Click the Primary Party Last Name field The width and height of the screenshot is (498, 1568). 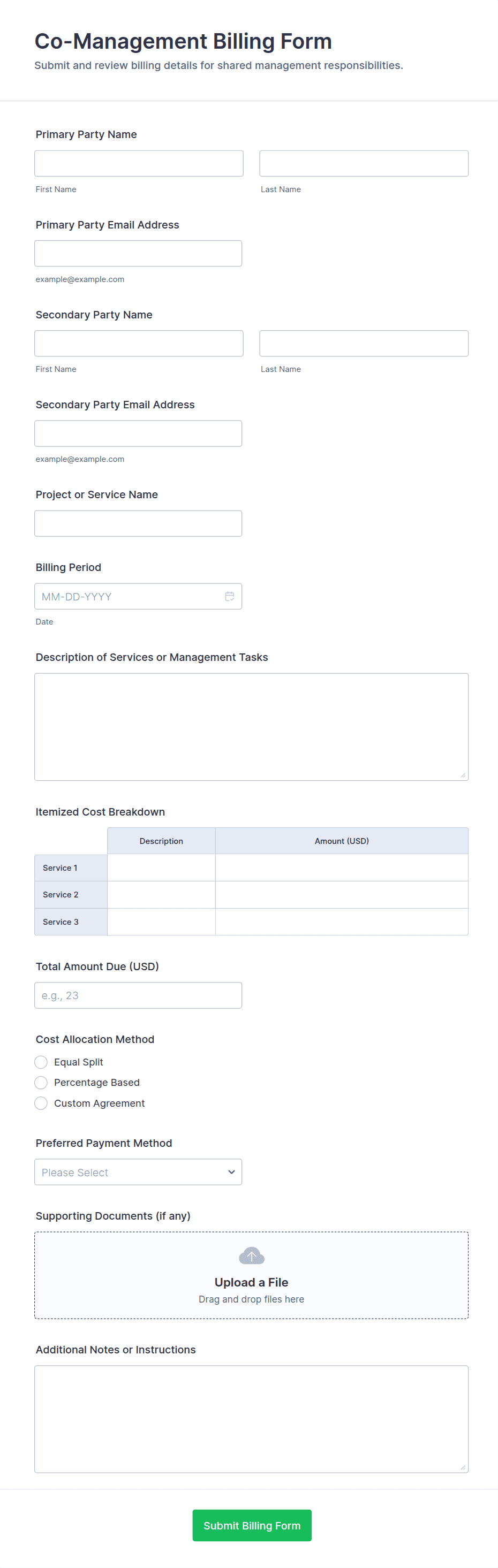(364, 163)
